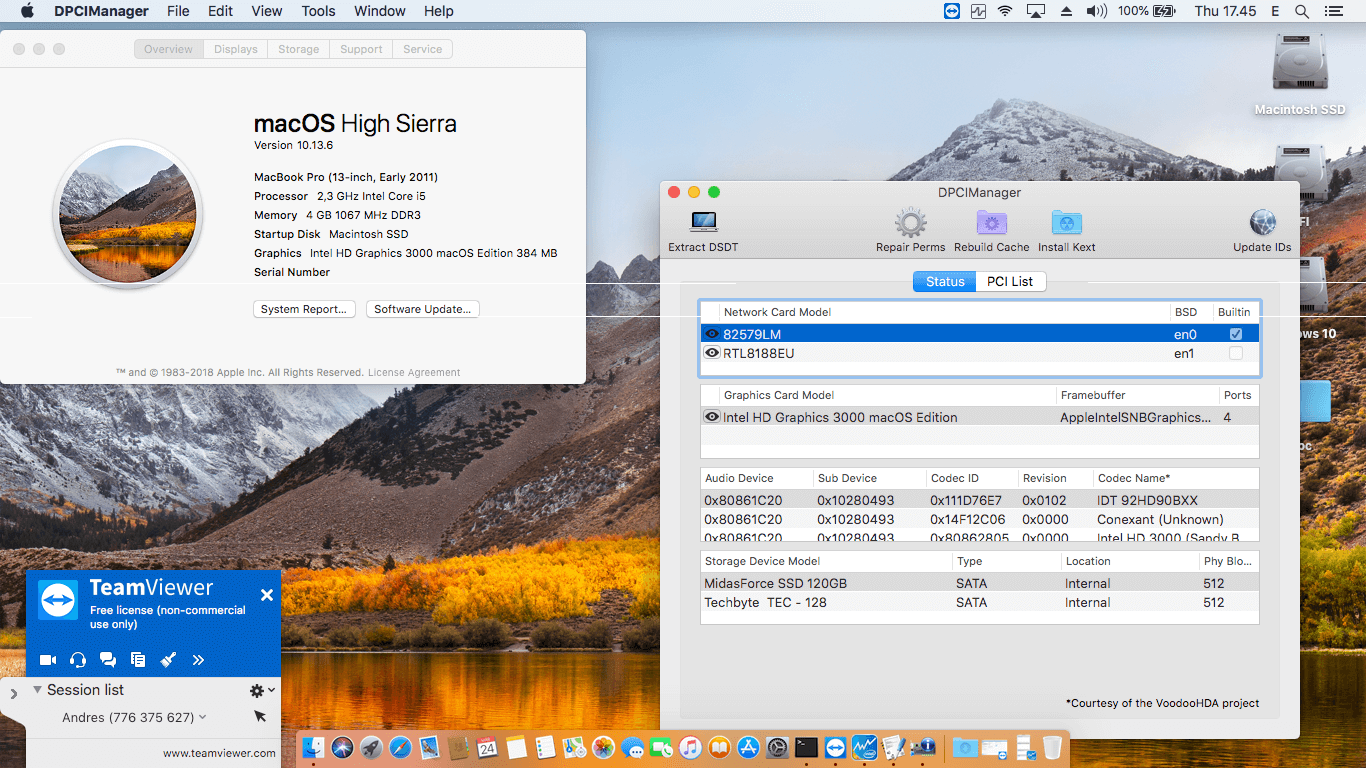Open TeamViewer chat icon
Image resolution: width=1366 pixels, height=768 pixels.
coord(108,660)
